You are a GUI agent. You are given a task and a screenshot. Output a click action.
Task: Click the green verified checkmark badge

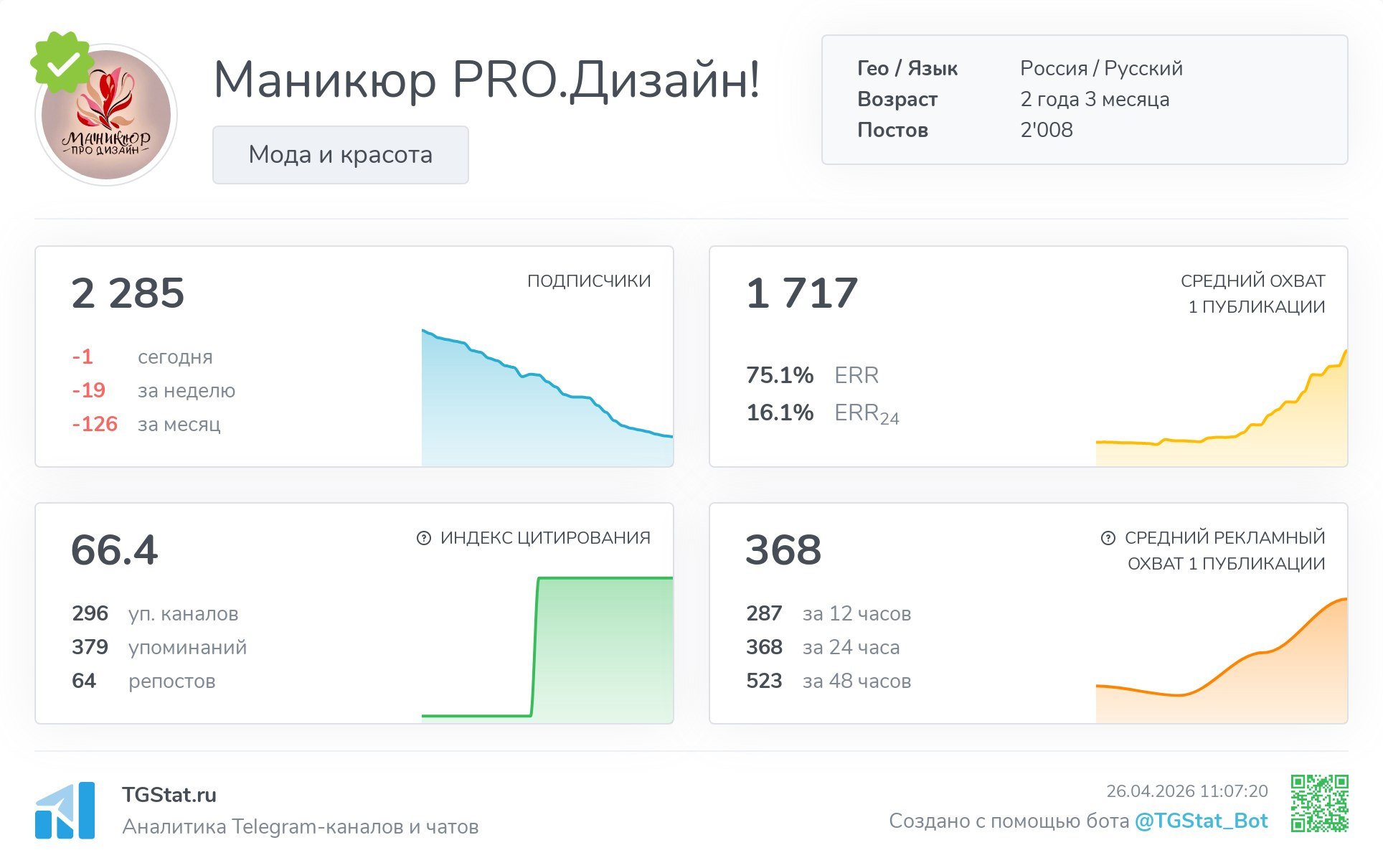(62, 63)
